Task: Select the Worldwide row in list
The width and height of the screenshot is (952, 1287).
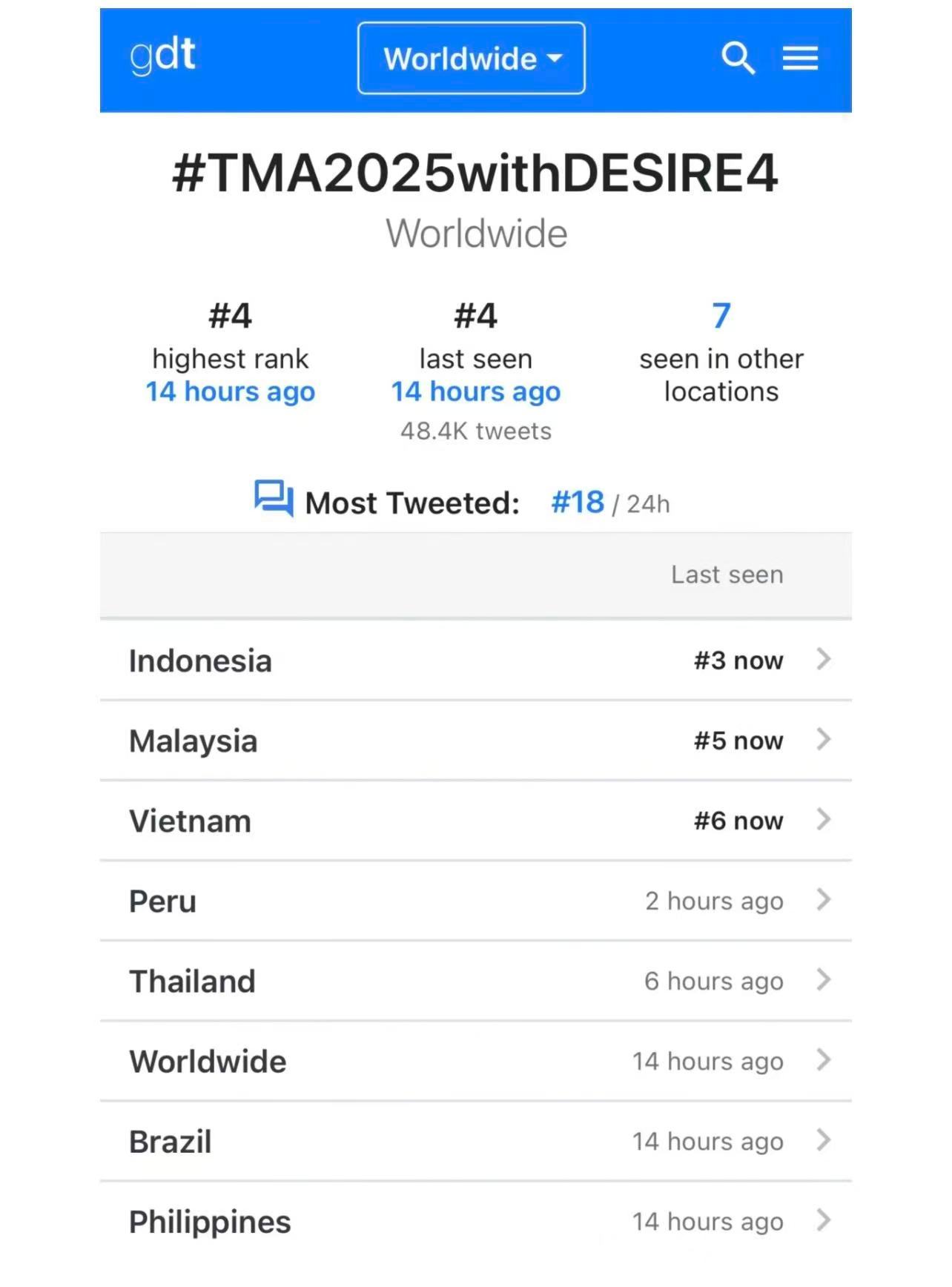Action: click(476, 1061)
